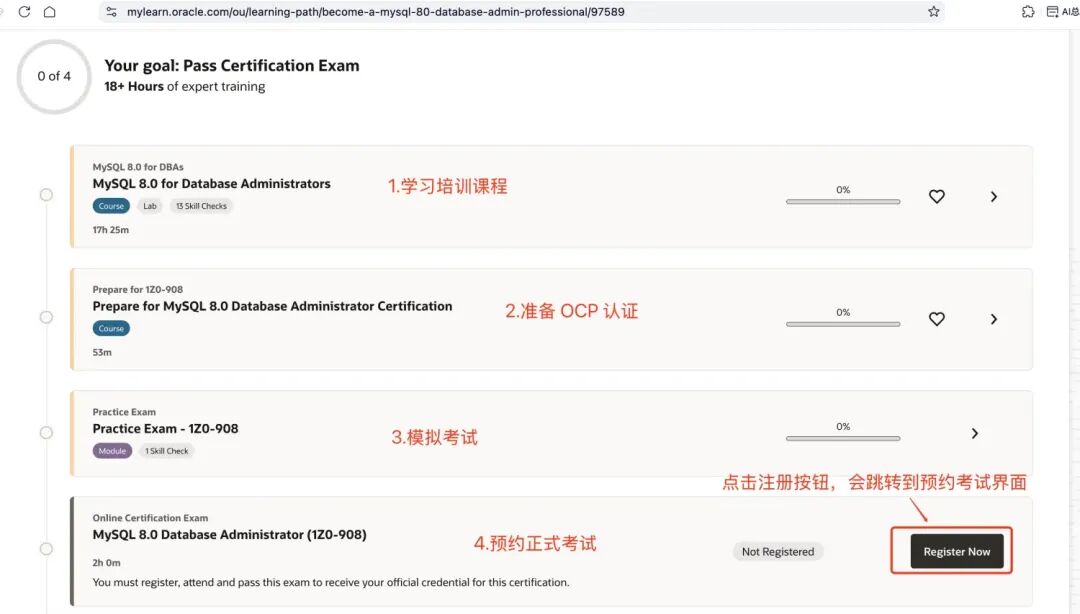Select the Online Certification Exam progress circle
This screenshot has height=614, width=1080.
point(45,548)
